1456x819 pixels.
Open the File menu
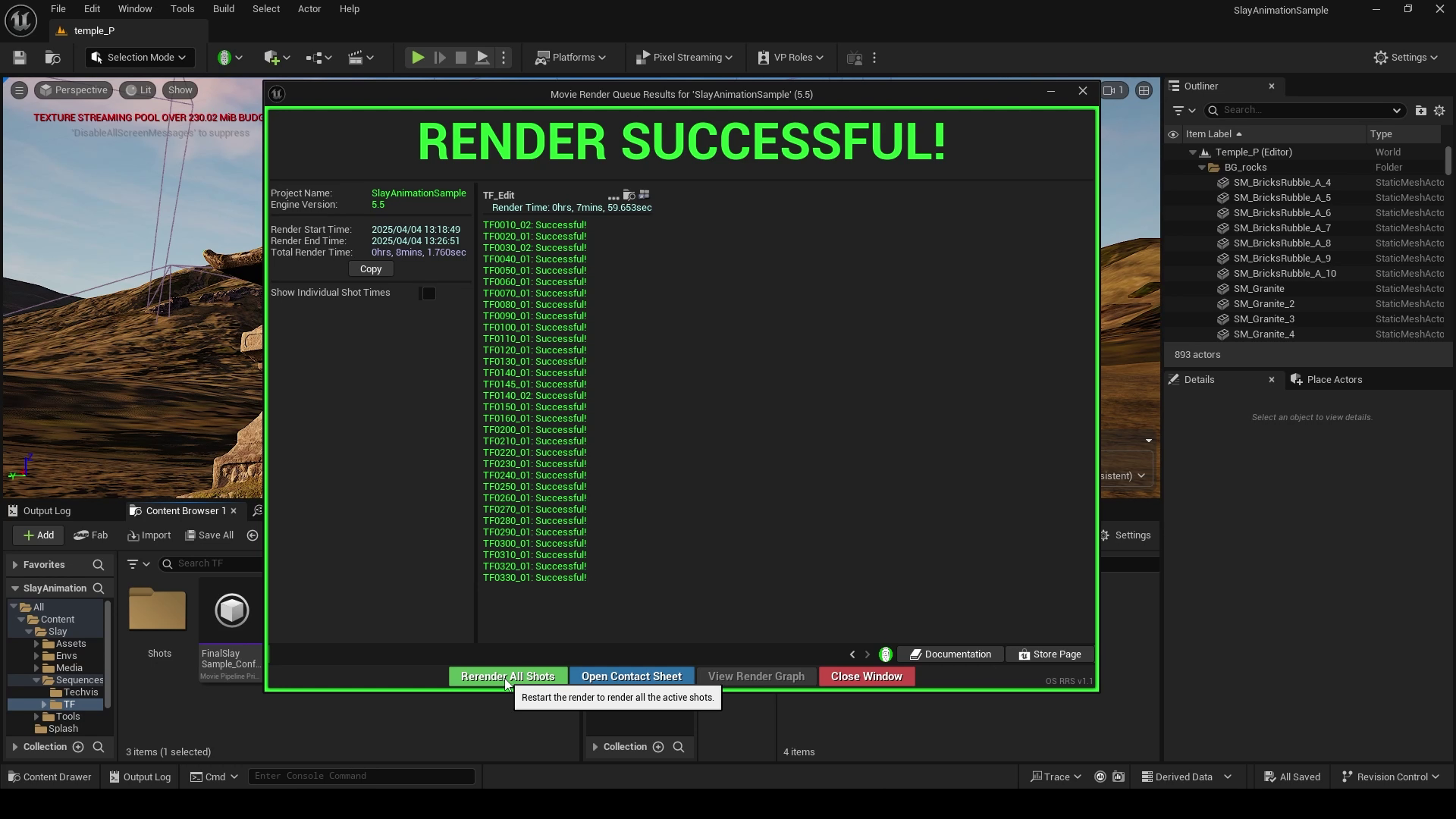click(58, 9)
